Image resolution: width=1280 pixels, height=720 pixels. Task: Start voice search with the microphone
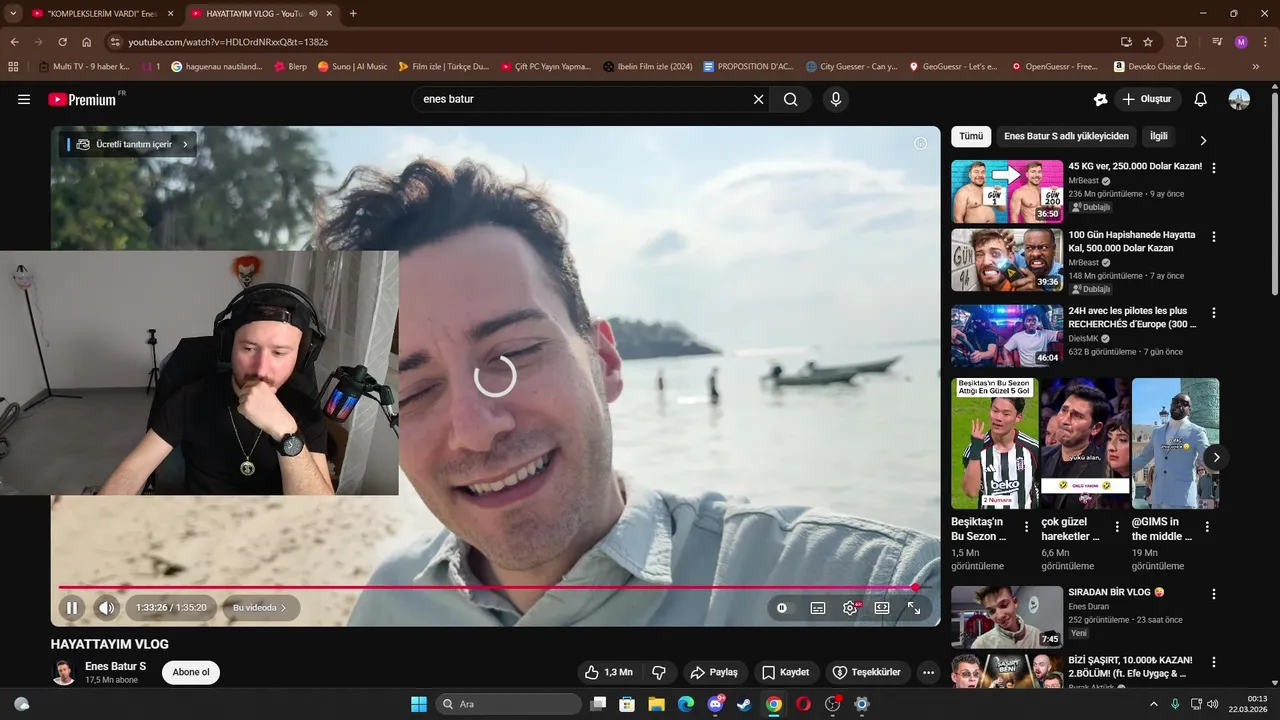coord(836,99)
